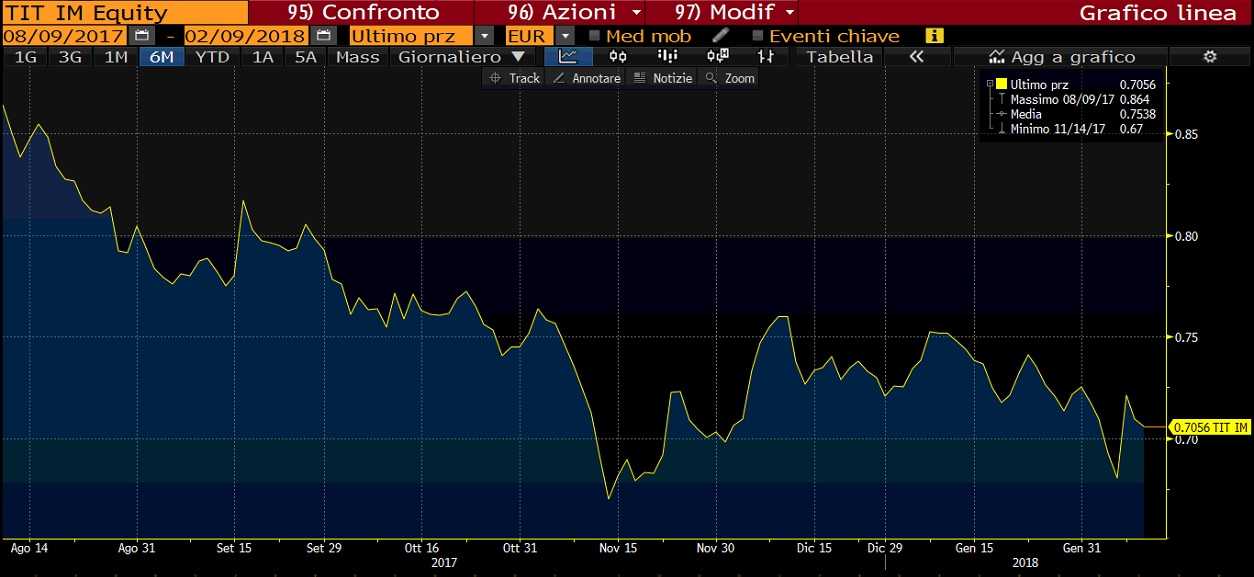Click the Ultimo prz legend label
The width and height of the screenshot is (1254, 577).
(1039, 84)
